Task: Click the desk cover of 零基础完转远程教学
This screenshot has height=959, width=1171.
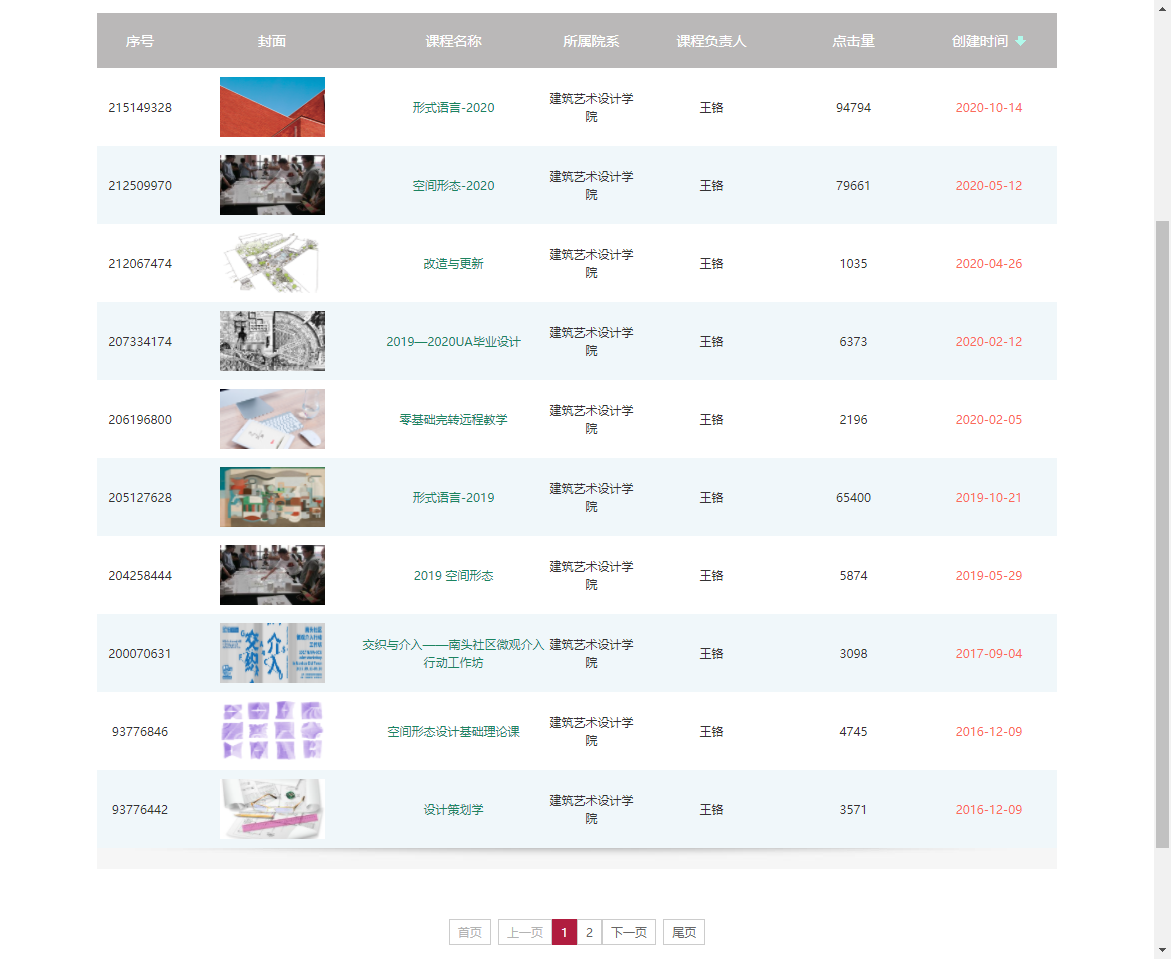Action: point(273,419)
